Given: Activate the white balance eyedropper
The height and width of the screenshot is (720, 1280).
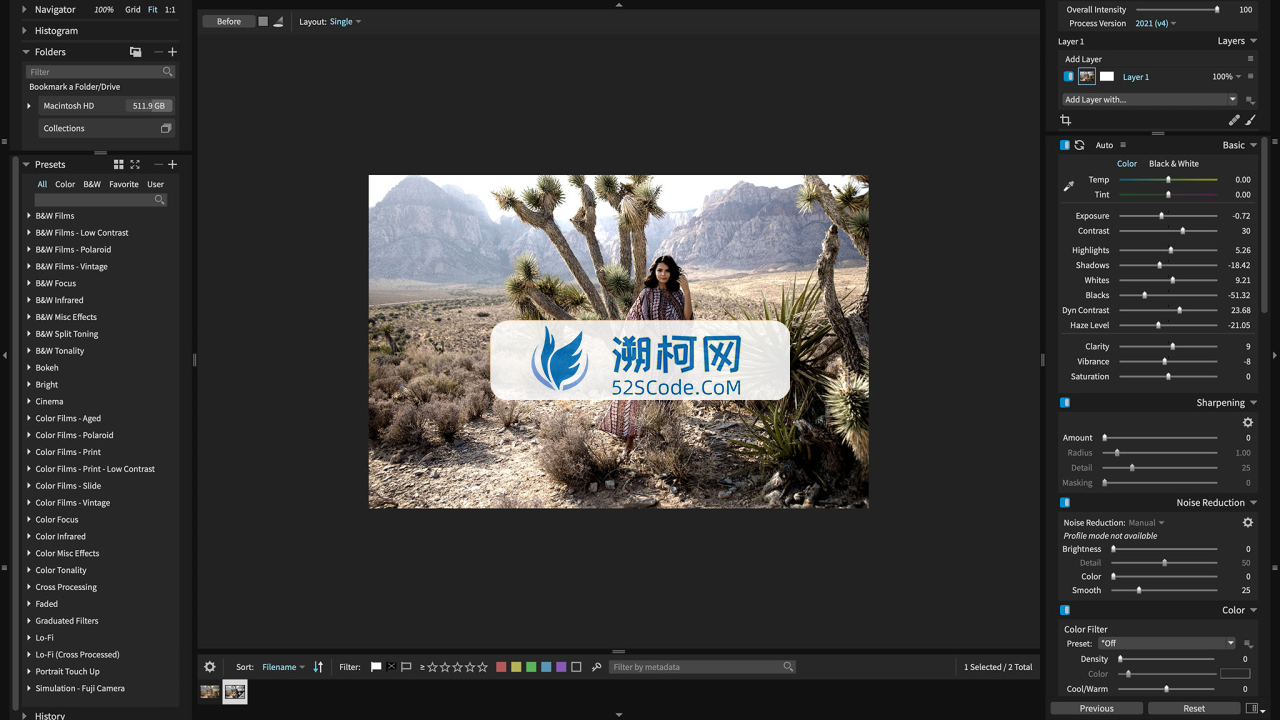Looking at the screenshot, I should click(x=1068, y=186).
